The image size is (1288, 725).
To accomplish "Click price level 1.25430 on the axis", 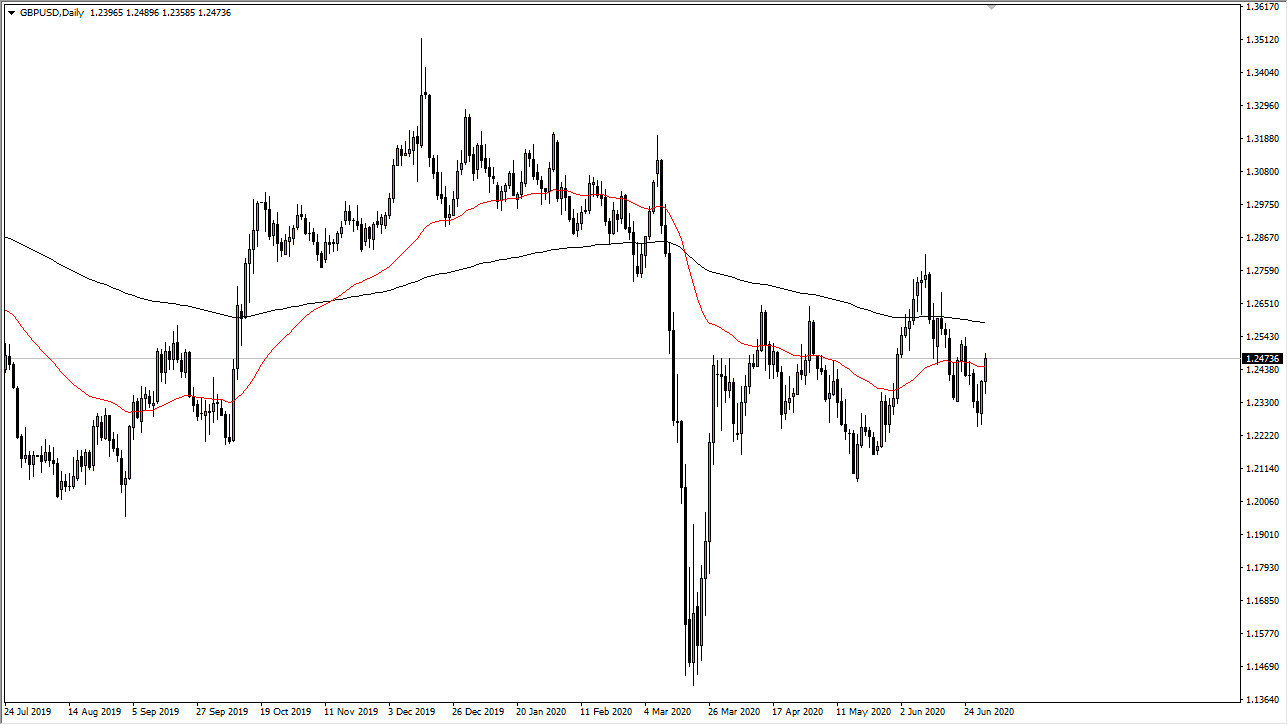I will click(x=1262, y=337).
